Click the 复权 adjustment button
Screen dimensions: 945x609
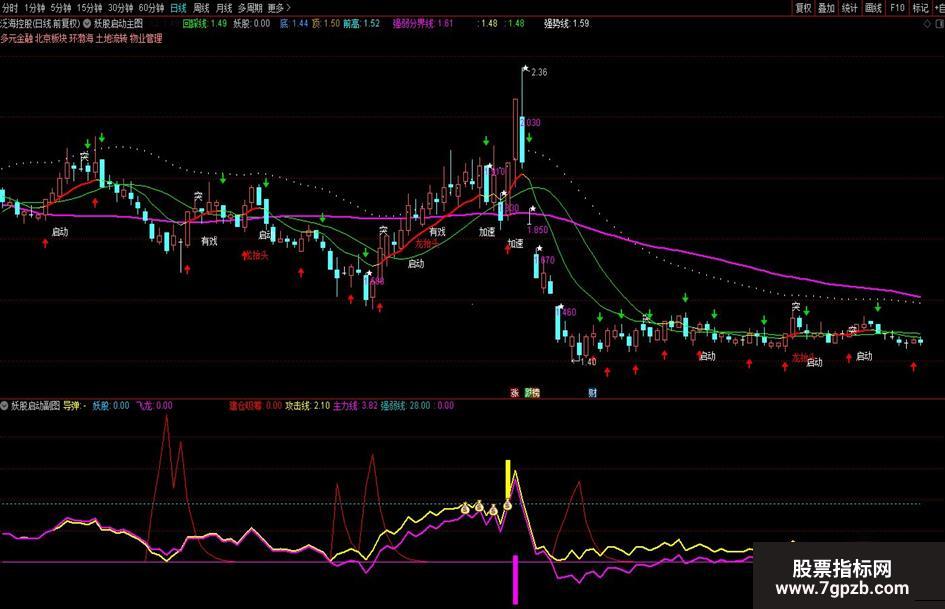(x=803, y=8)
